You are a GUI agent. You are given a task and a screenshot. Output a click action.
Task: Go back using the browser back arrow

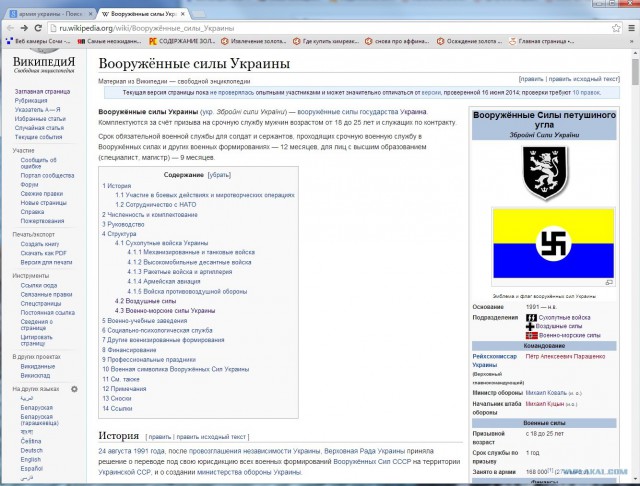10,28
